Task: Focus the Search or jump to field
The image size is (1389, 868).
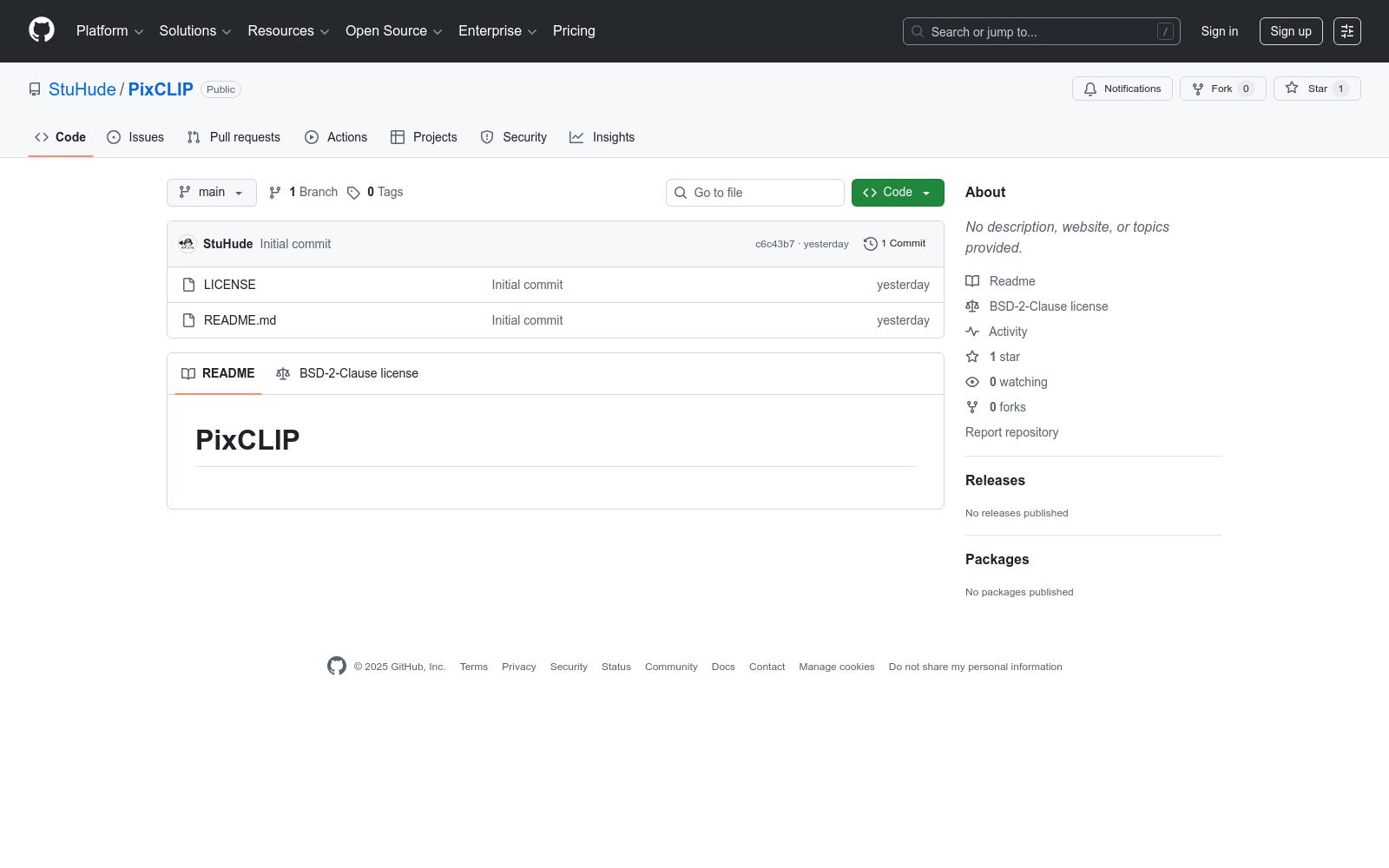Action: click(1042, 31)
